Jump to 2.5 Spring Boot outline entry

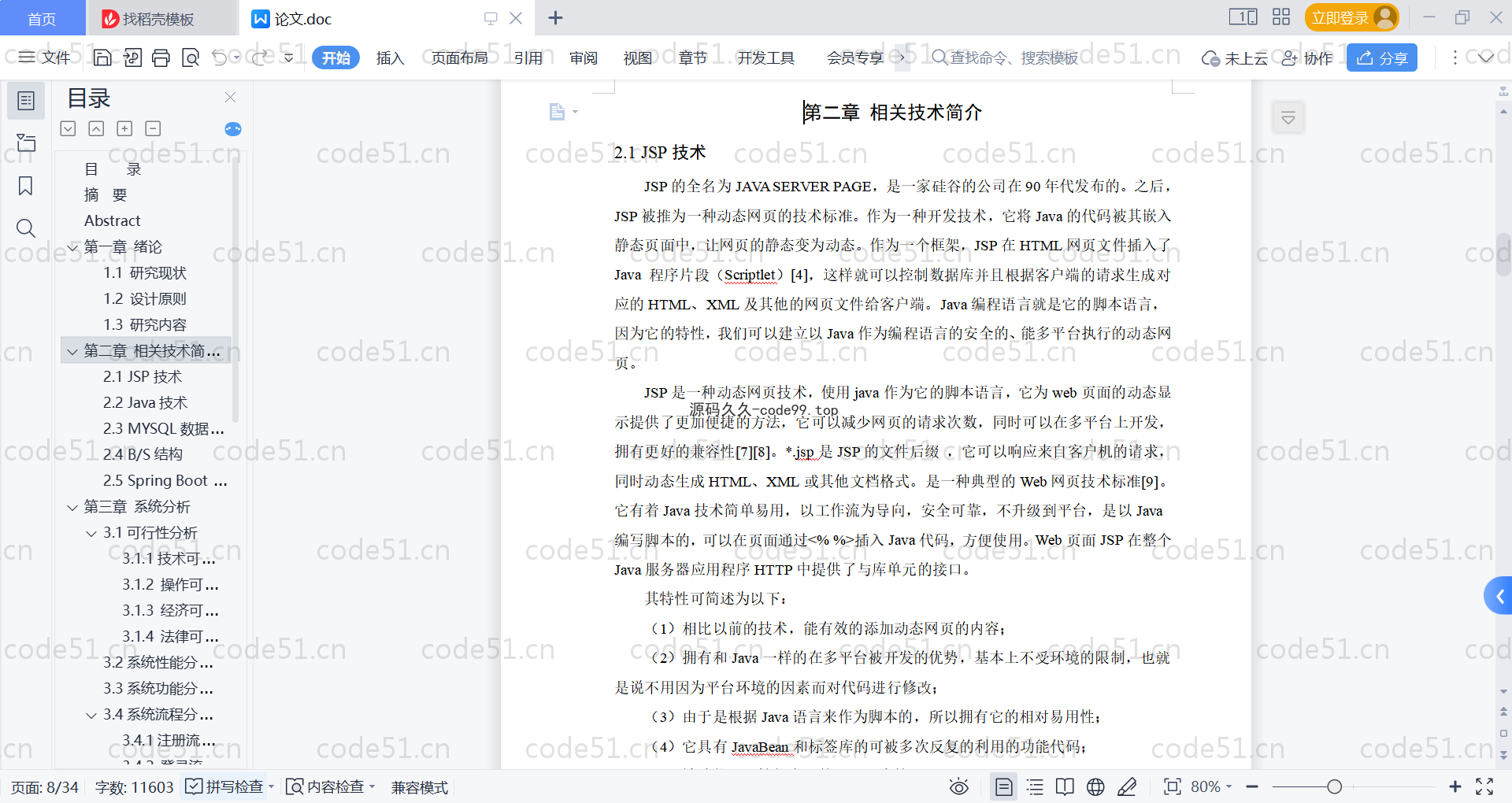click(x=165, y=480)
